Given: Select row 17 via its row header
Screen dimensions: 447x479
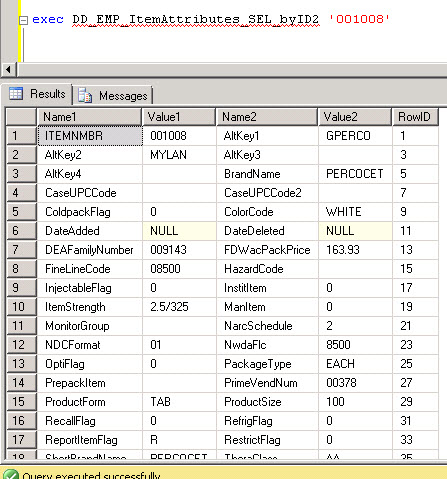Looking at the screenshot, I should point(21,440).
